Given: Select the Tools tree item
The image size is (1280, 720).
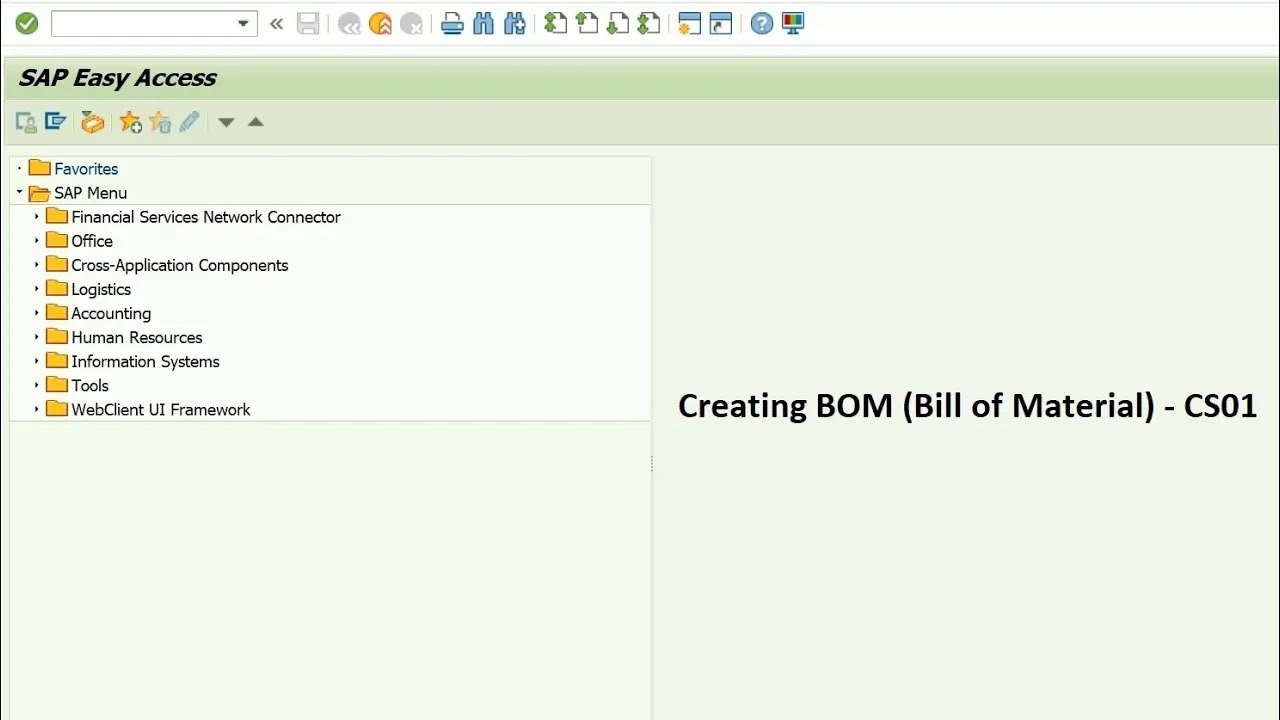Looking at the screenshot, I should pyautogui.click(x=90, y=385).
